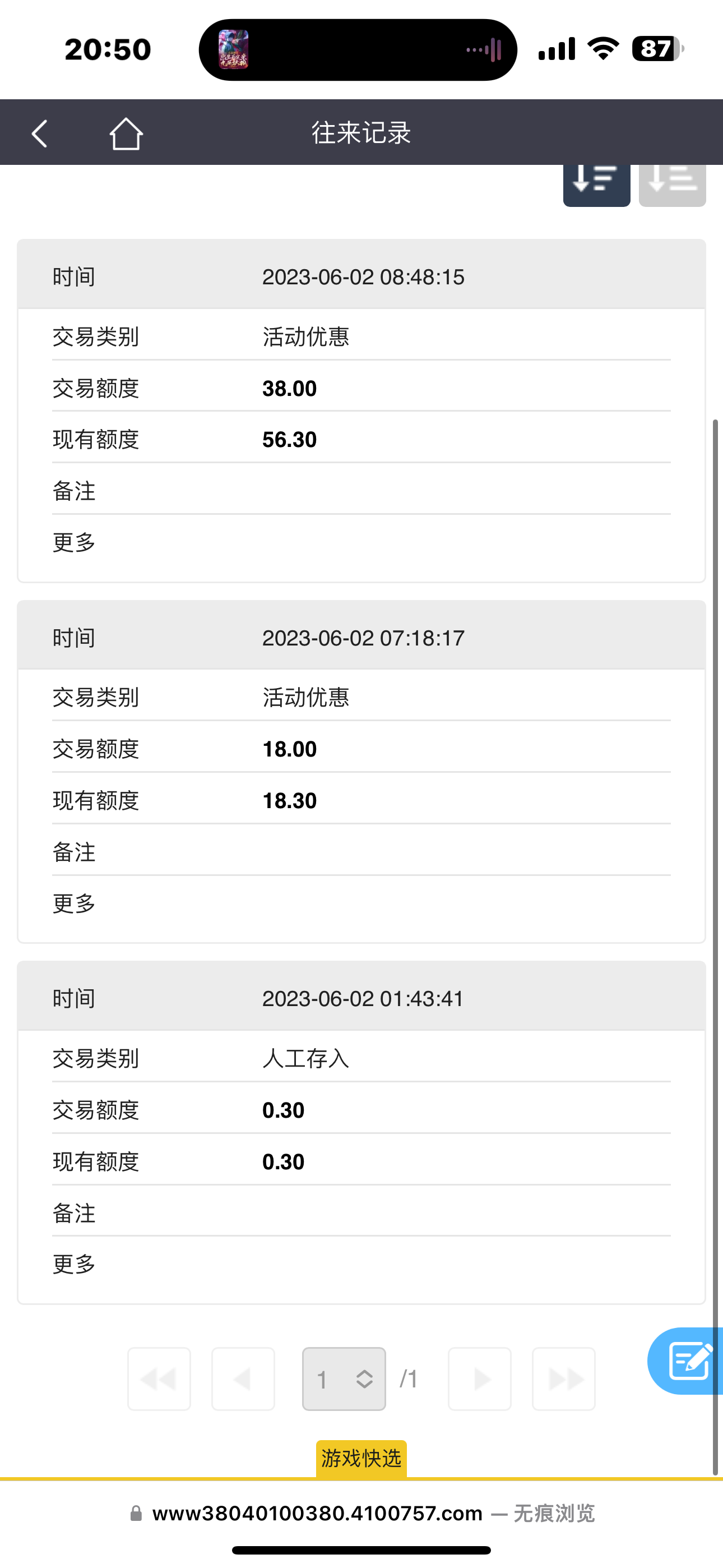This screenshot has height=1568, width=723.
Task: Tap the 往来记录 page title
Action: click(x=361, y=133)
